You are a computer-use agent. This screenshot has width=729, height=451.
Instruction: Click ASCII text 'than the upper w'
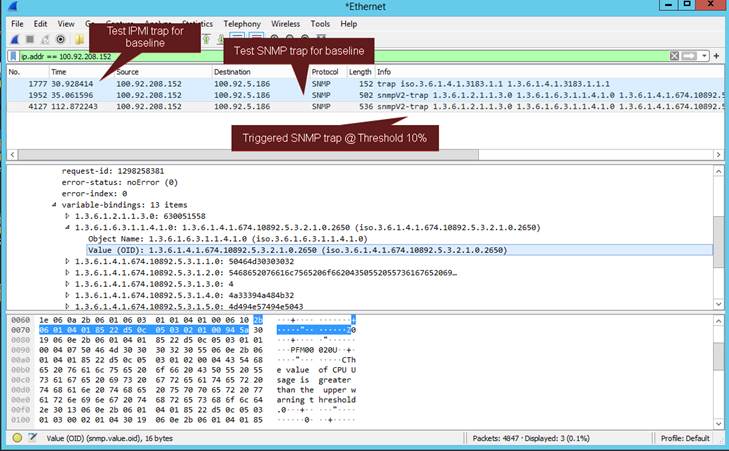pos(316,390)
